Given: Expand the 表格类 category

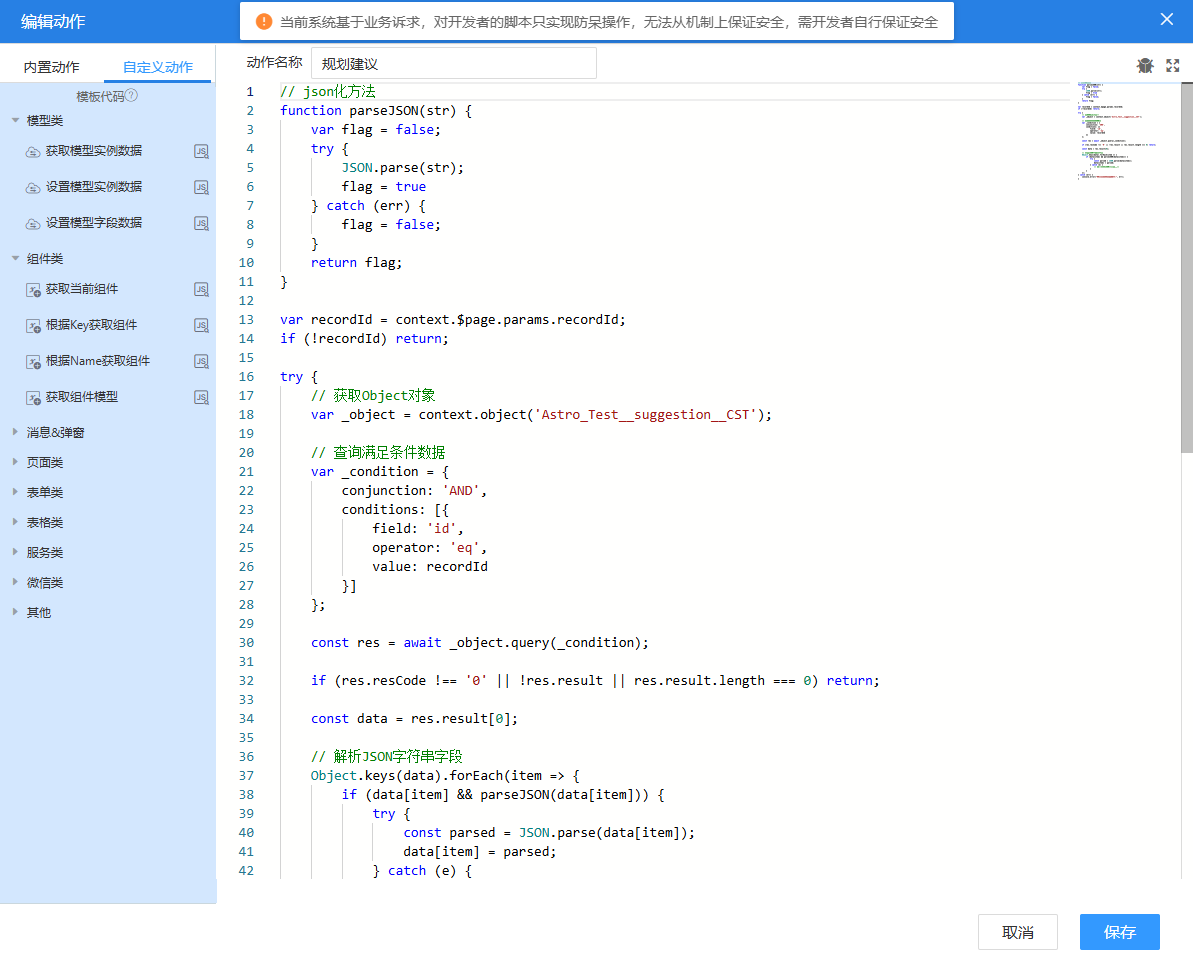Looking at the screenshot, I should 15,522.
